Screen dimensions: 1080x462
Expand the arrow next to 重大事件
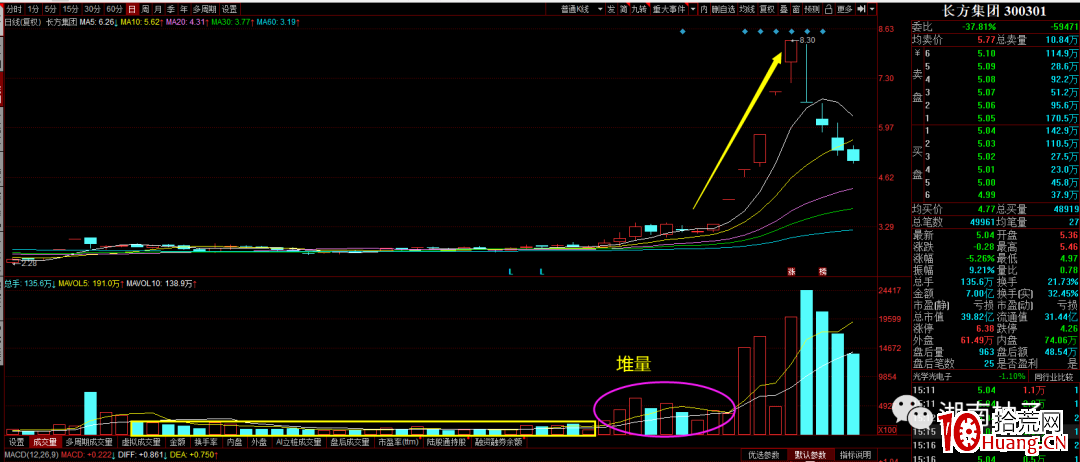[x=693, y=9]
